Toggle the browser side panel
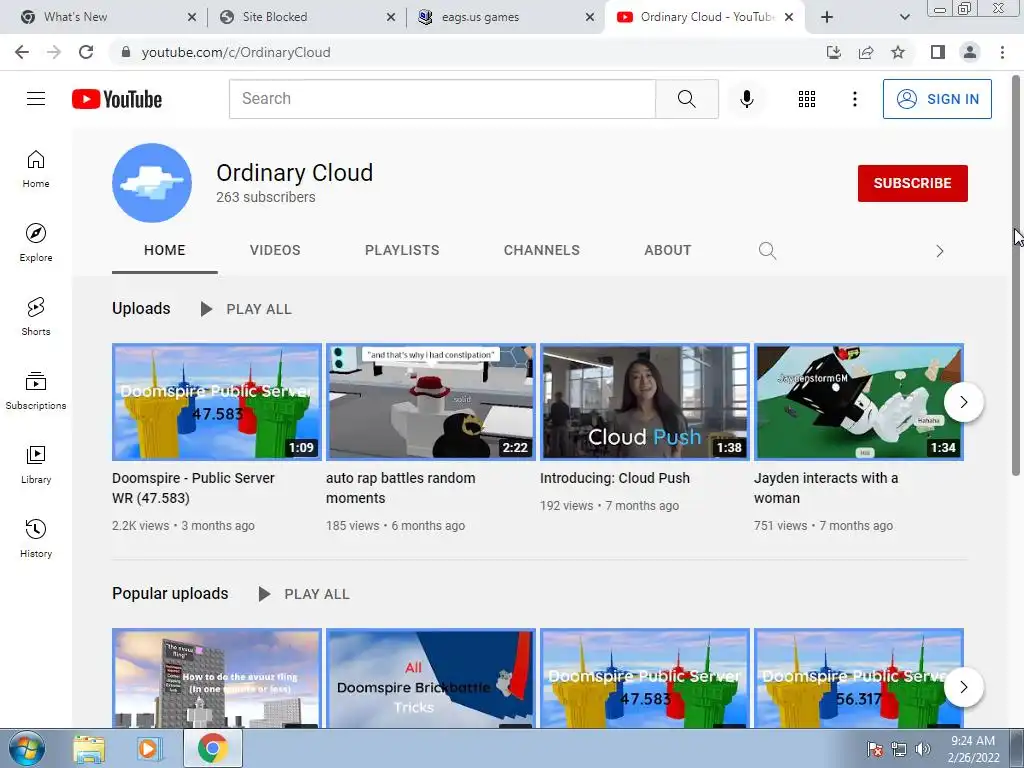The image size is (1024, 768). tap(938, 52)
